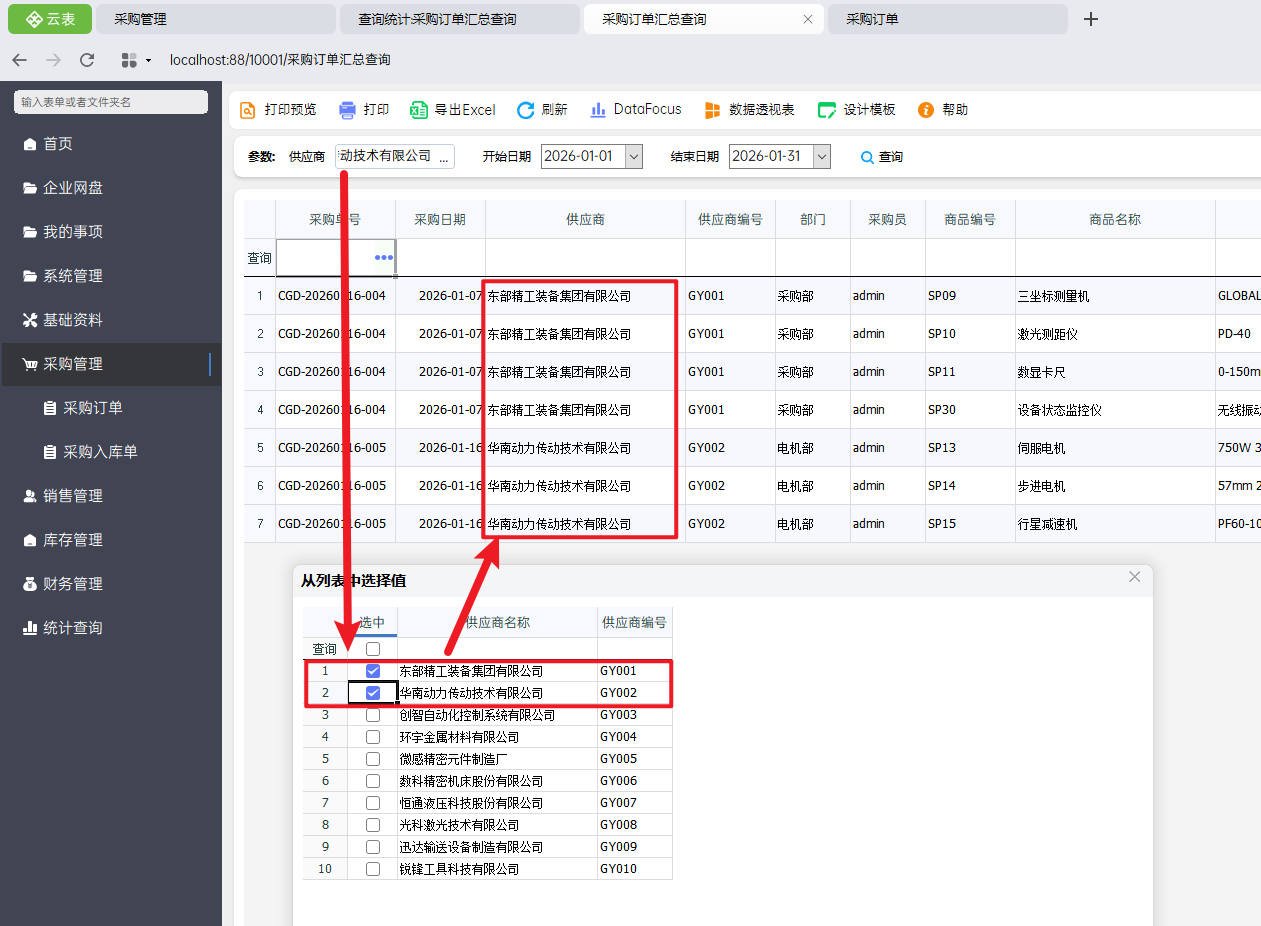This screenshot has height=926, width=1261.
Task: Open the 数据透视表 pivot table
Action: click(749, 110)
